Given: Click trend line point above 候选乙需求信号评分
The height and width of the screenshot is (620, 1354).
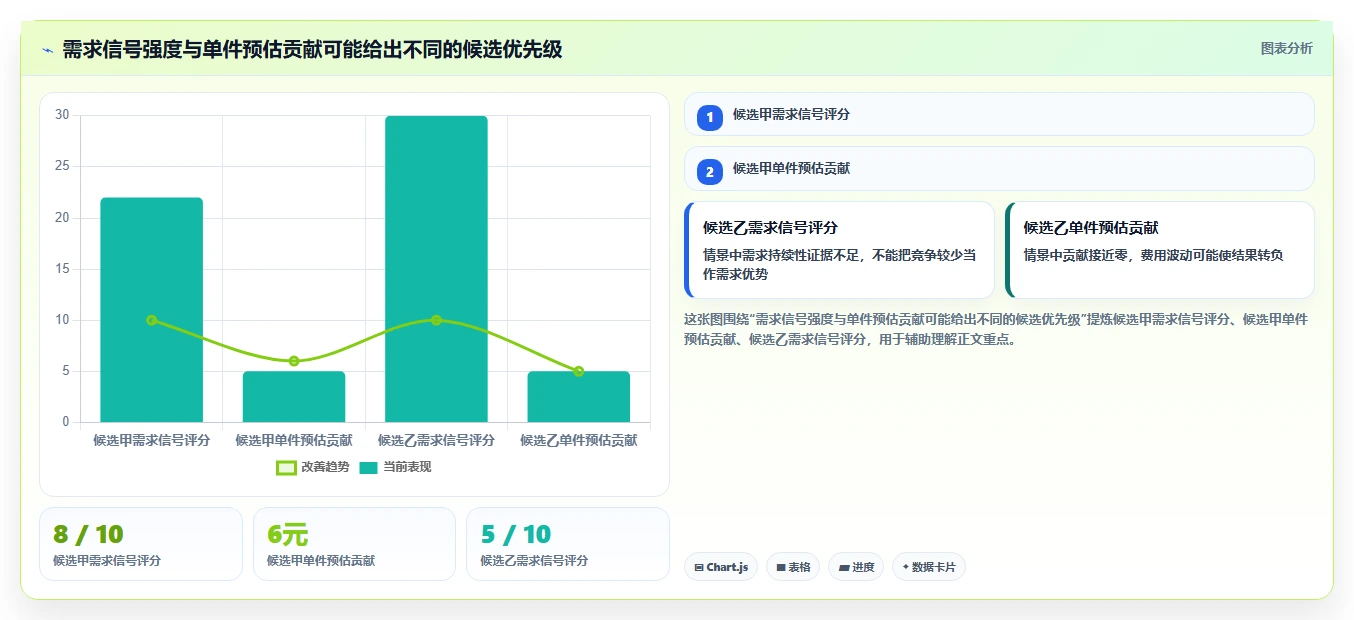Looking at the screenshot, I should 436,320.
